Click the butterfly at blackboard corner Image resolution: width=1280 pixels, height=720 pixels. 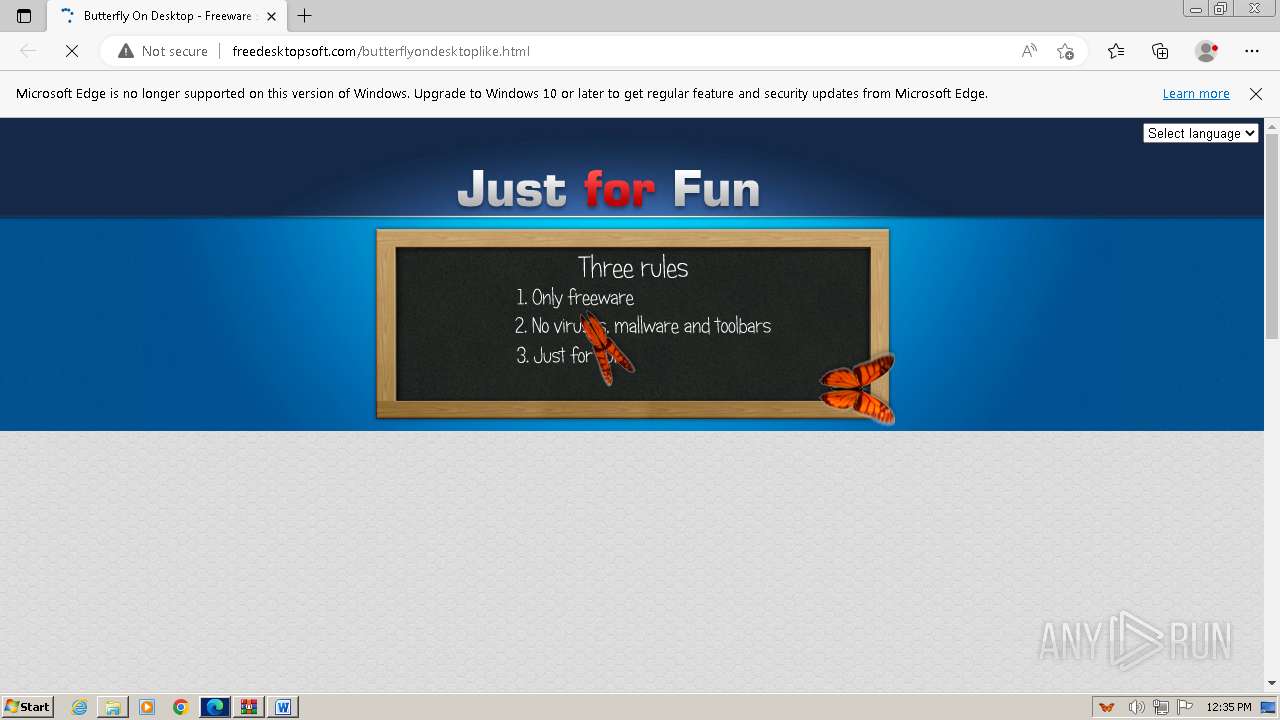(x=858, y=390)
